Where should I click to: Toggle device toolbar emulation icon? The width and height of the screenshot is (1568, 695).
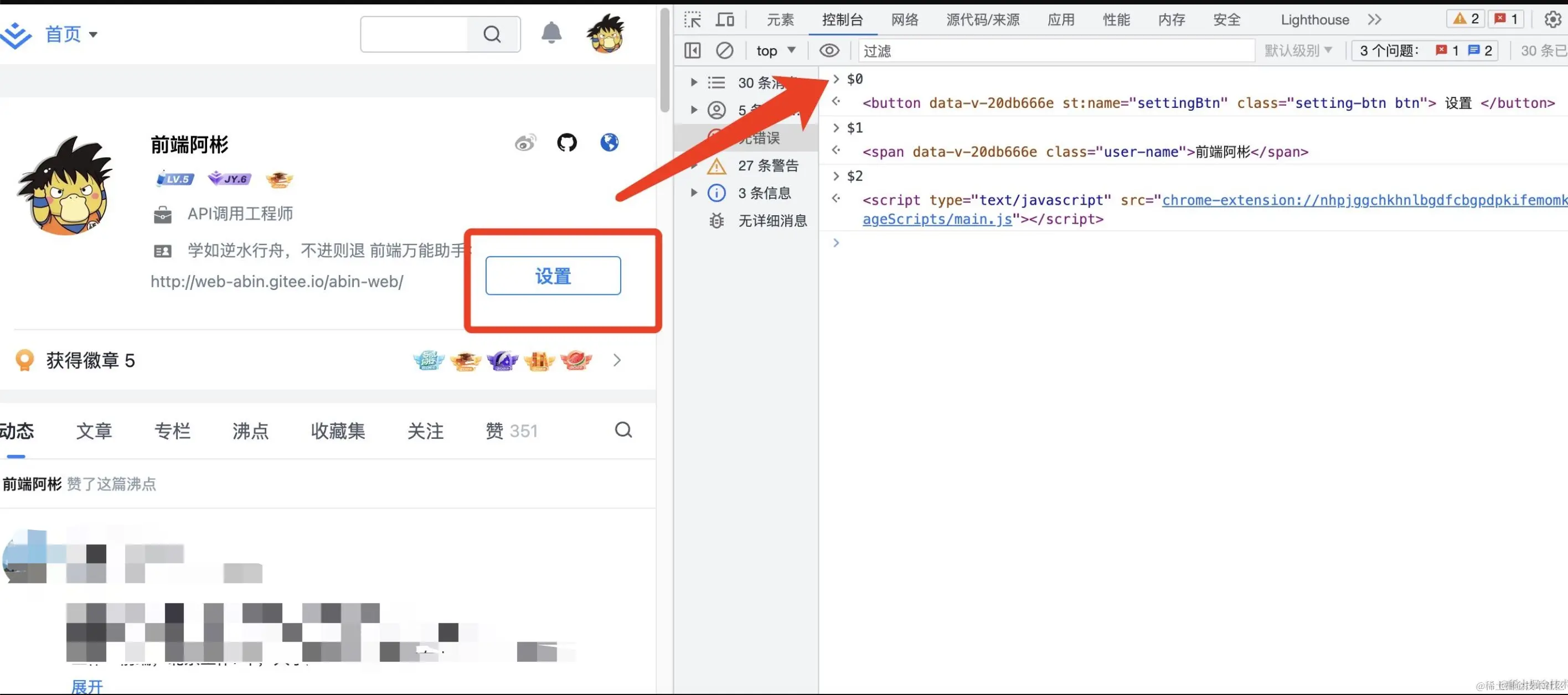coord(724,19)
